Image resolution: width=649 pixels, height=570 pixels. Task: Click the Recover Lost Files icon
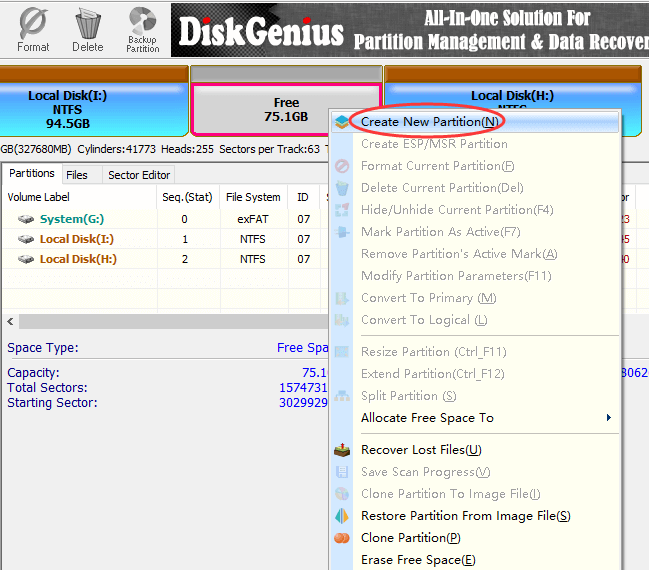tap(342, 450)
